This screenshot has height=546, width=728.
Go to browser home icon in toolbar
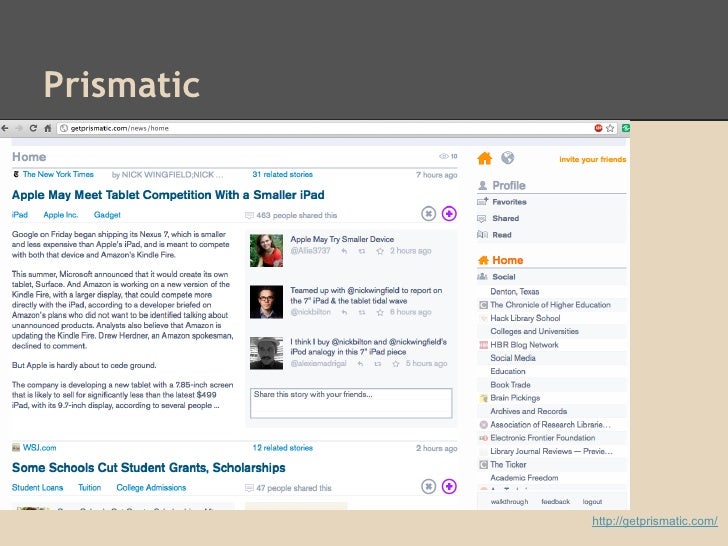47,128
